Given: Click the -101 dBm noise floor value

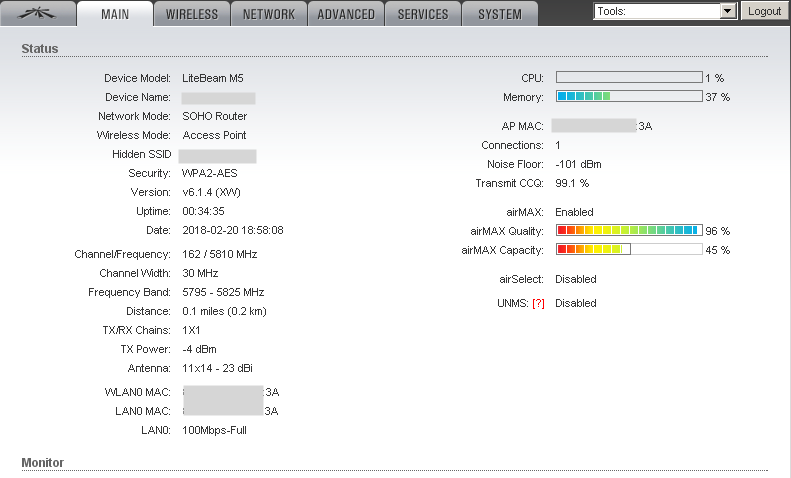Looking at the screenshot, I should pyautogui.click(x=578, y=164).
